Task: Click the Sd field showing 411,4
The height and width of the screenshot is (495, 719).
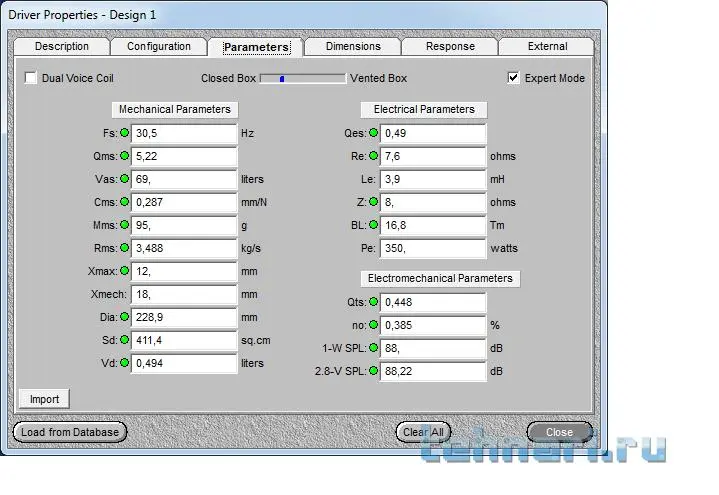Action: (184, 340)
